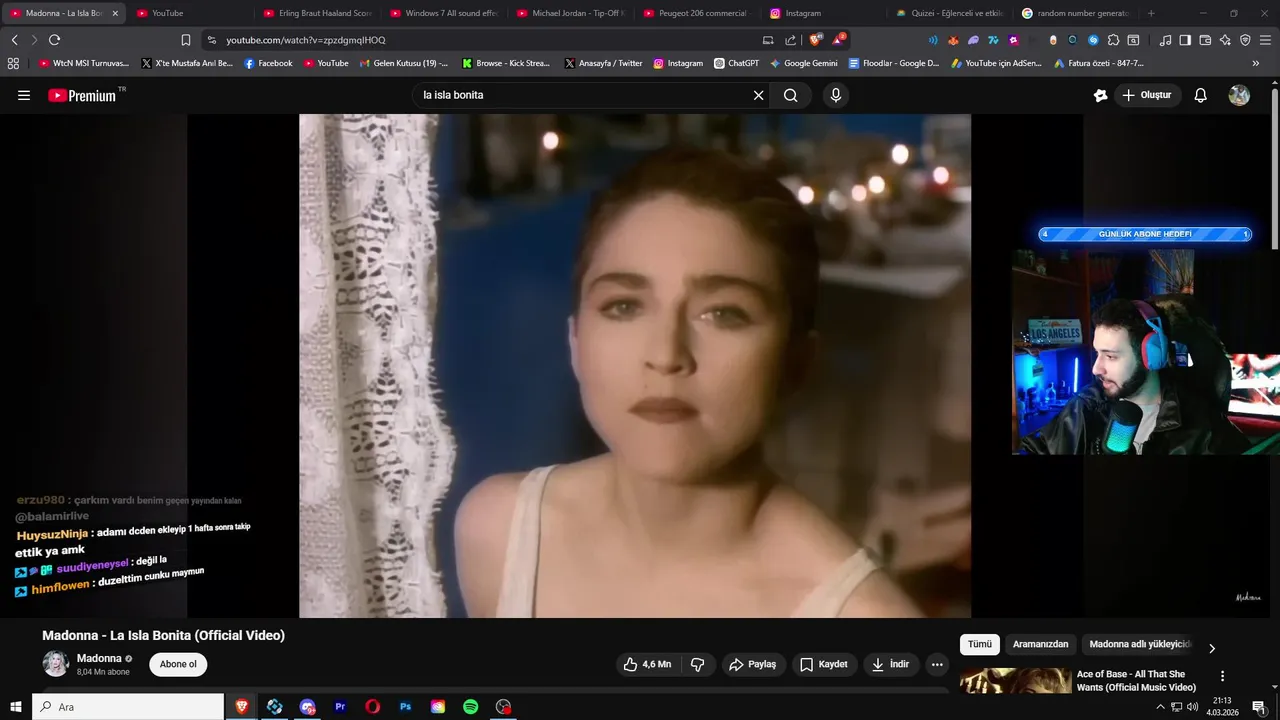Click the Ace of Base video thumbnail

pyautogui.click(x=1015, y=681)
